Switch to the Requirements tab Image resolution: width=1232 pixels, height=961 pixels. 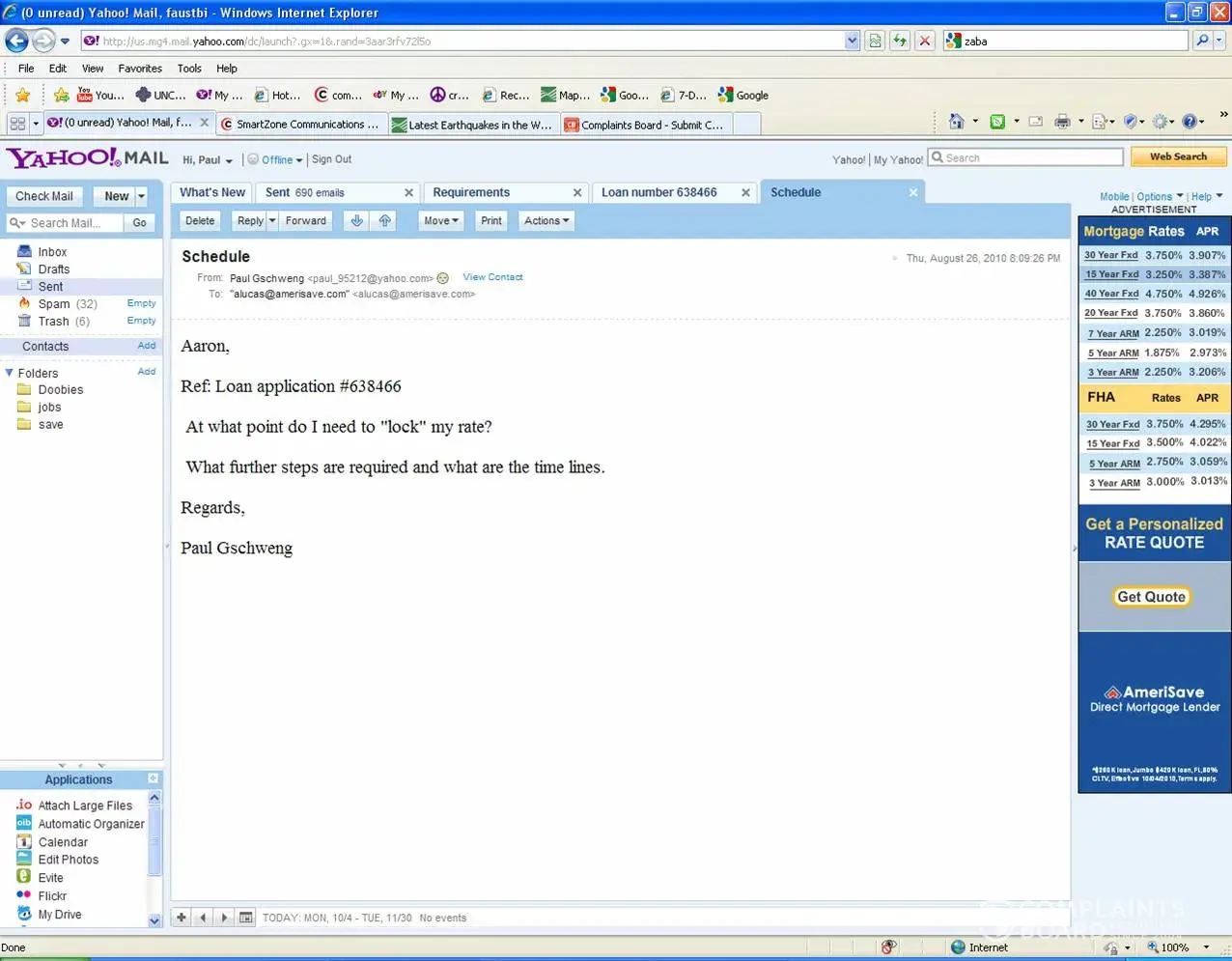pos(471,192)
